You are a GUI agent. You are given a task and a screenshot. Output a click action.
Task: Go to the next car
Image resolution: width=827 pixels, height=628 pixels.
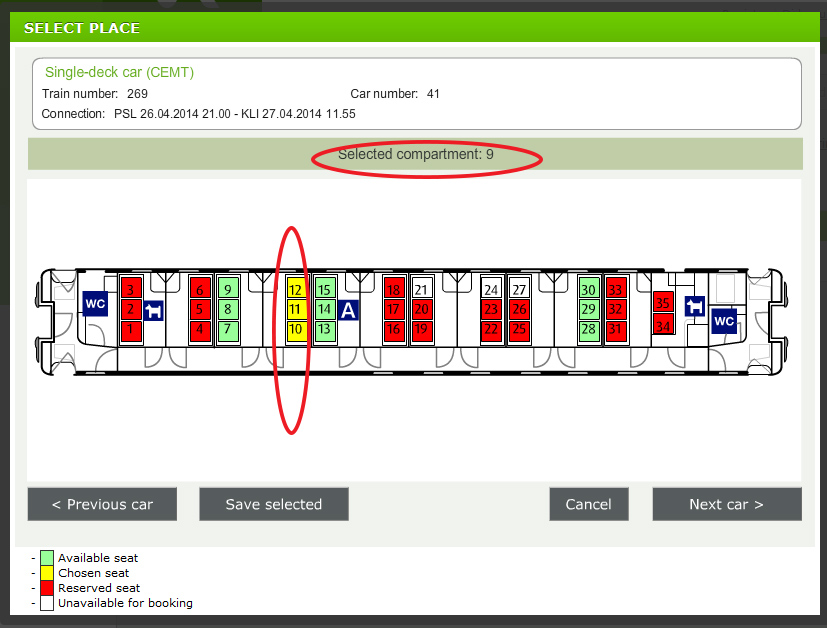coord(727,504)
